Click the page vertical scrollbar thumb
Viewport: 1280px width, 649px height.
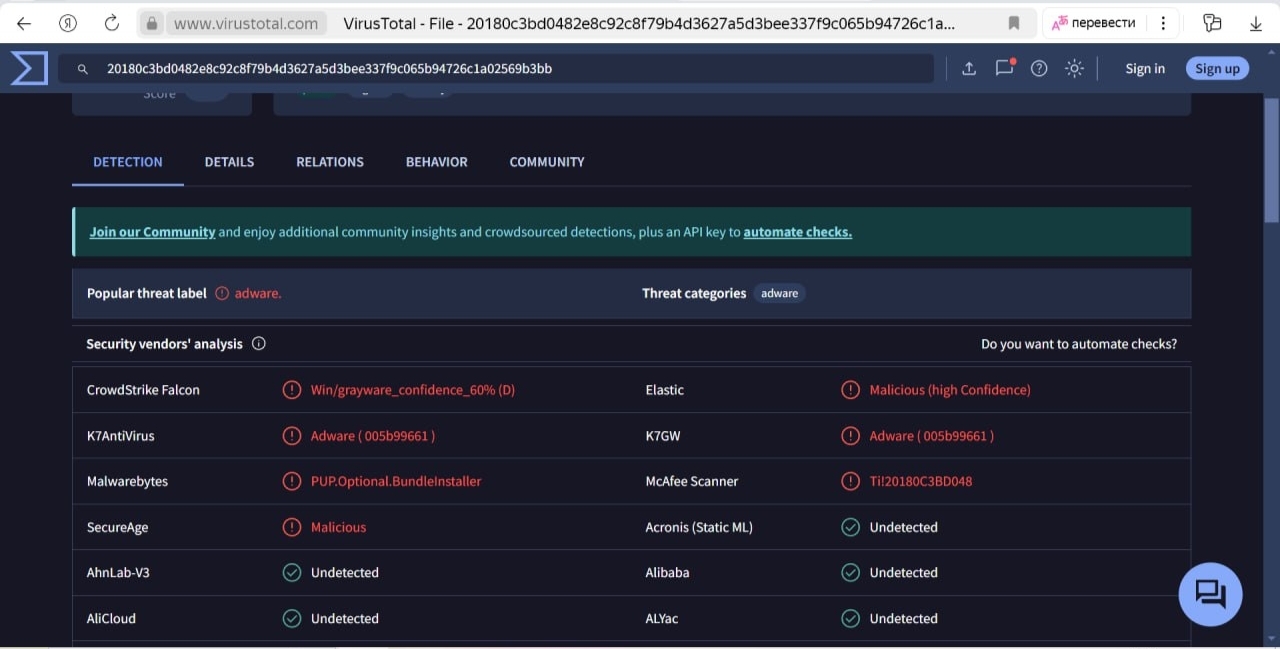1271,160
